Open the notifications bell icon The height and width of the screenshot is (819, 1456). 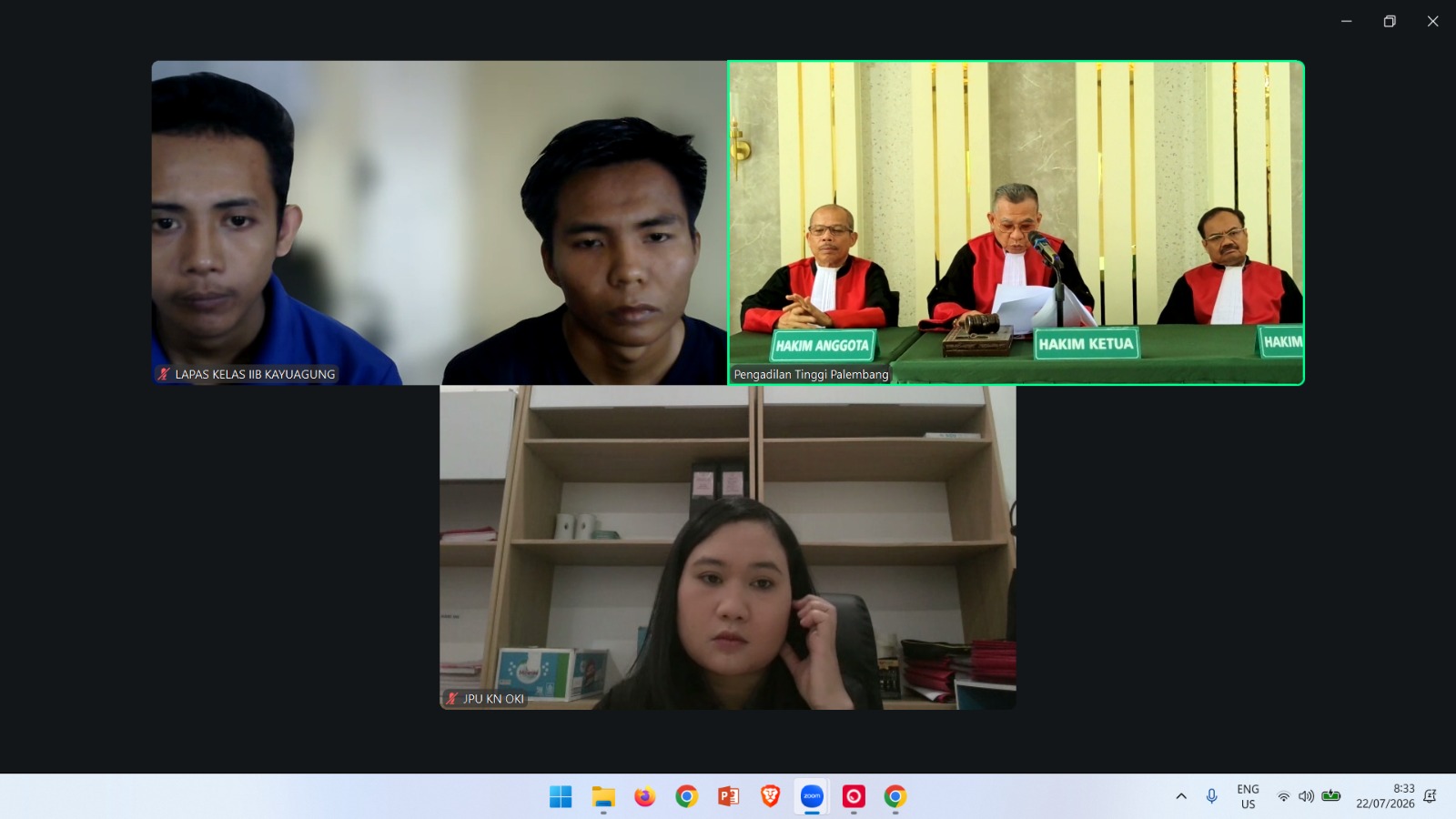(1430, 796)
